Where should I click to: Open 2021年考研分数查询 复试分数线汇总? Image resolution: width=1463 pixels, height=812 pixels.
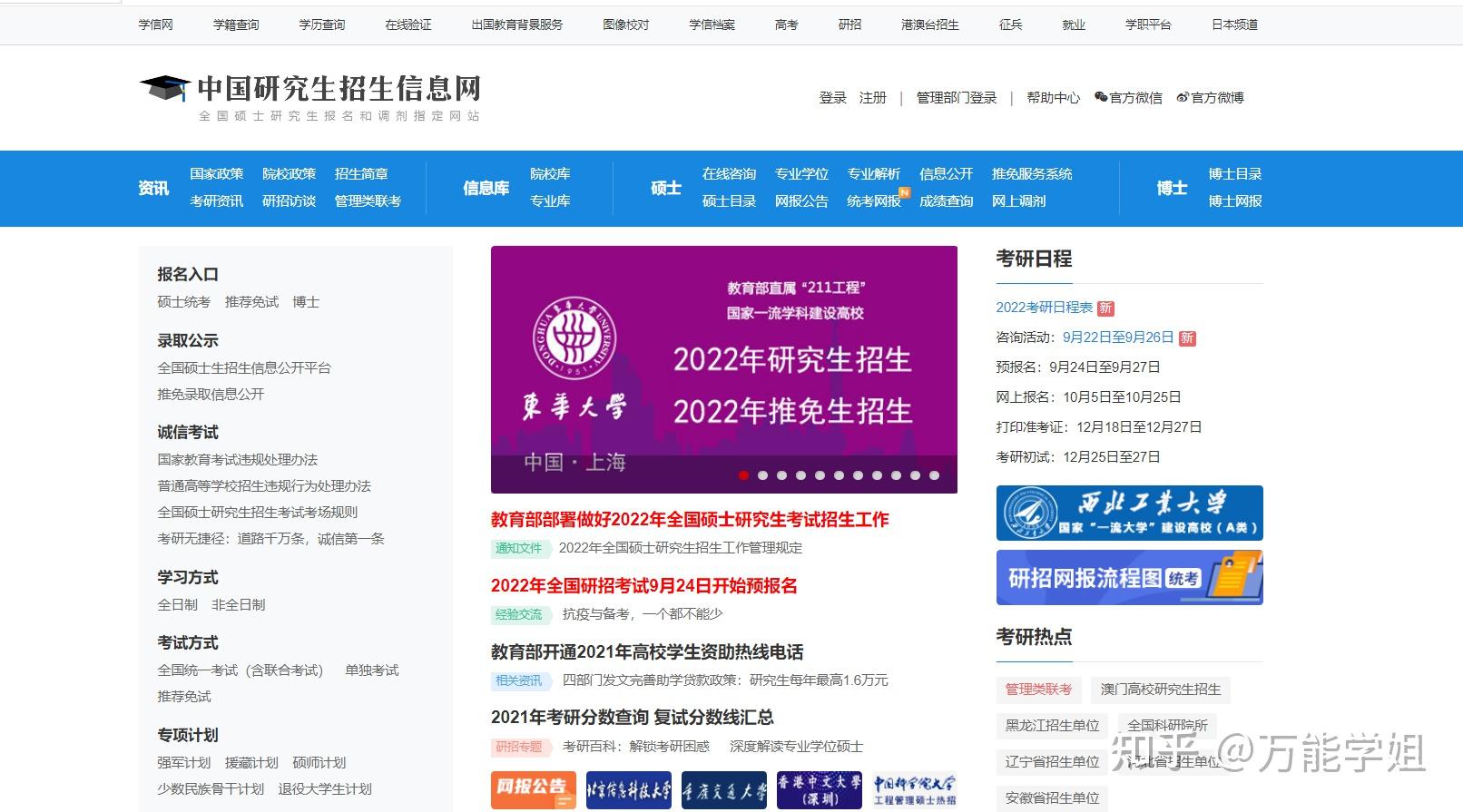click(633, 718)
